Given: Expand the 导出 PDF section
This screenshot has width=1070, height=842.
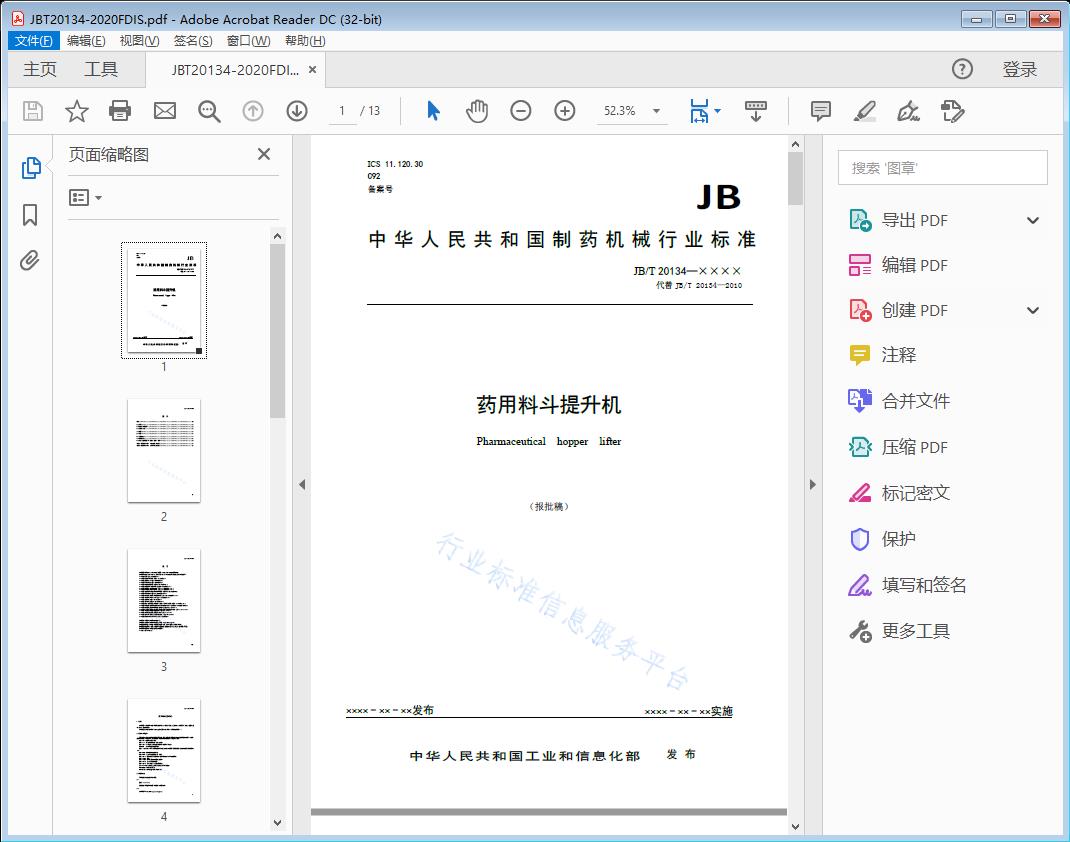Looking at the screenshot, I should 1033,221.
